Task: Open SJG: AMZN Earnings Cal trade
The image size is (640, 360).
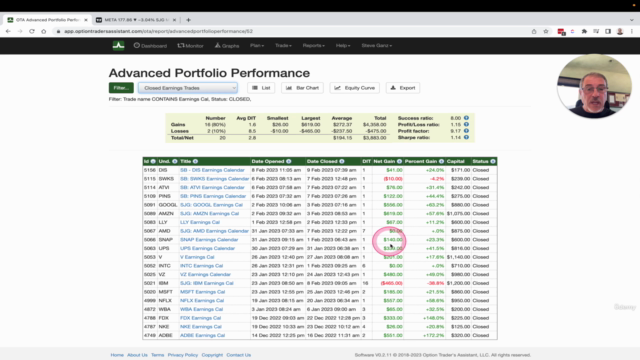Action: pyautogui.click(x=209, y=213)
